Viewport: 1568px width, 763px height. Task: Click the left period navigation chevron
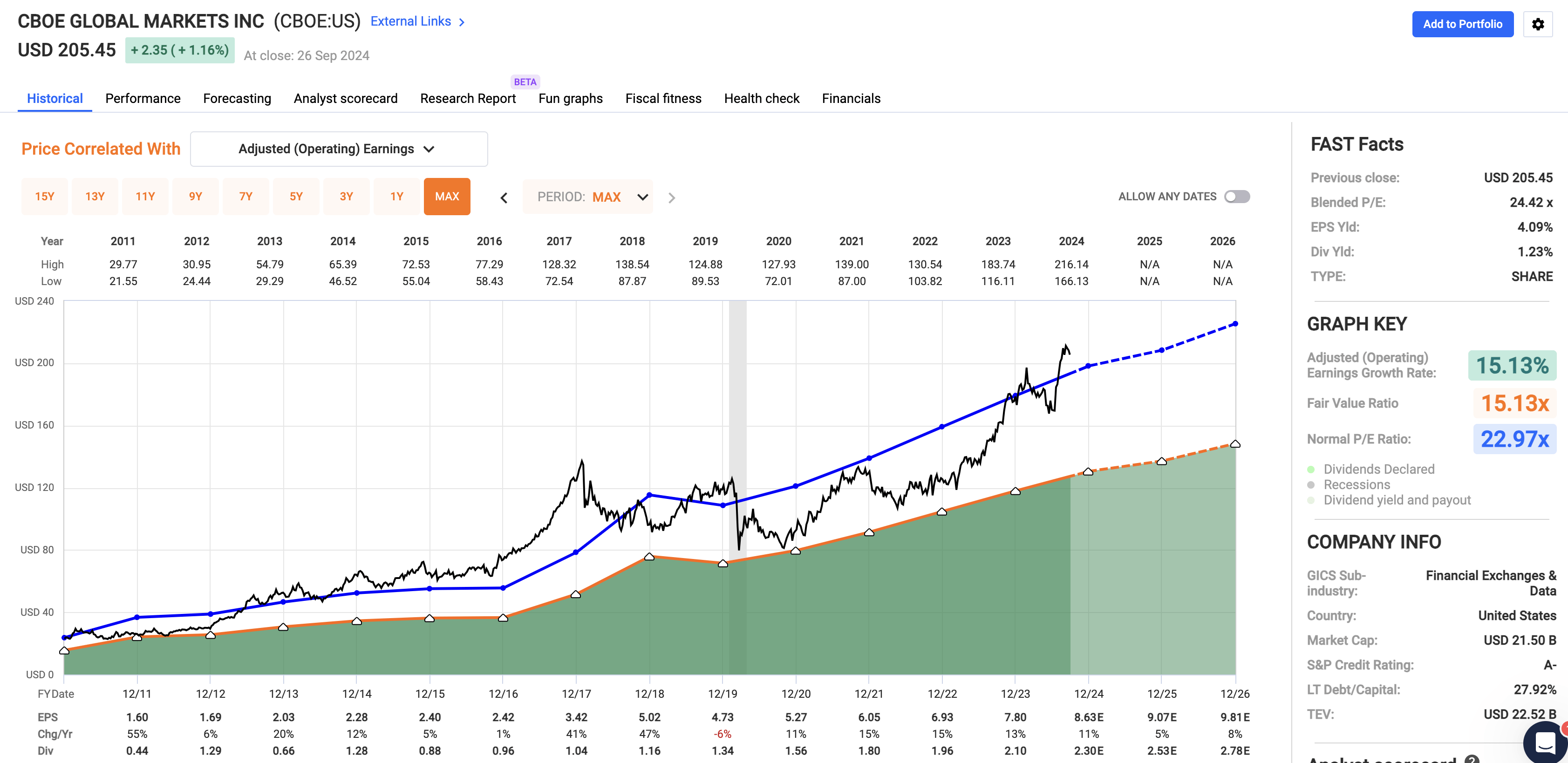[x=504, y=197]
